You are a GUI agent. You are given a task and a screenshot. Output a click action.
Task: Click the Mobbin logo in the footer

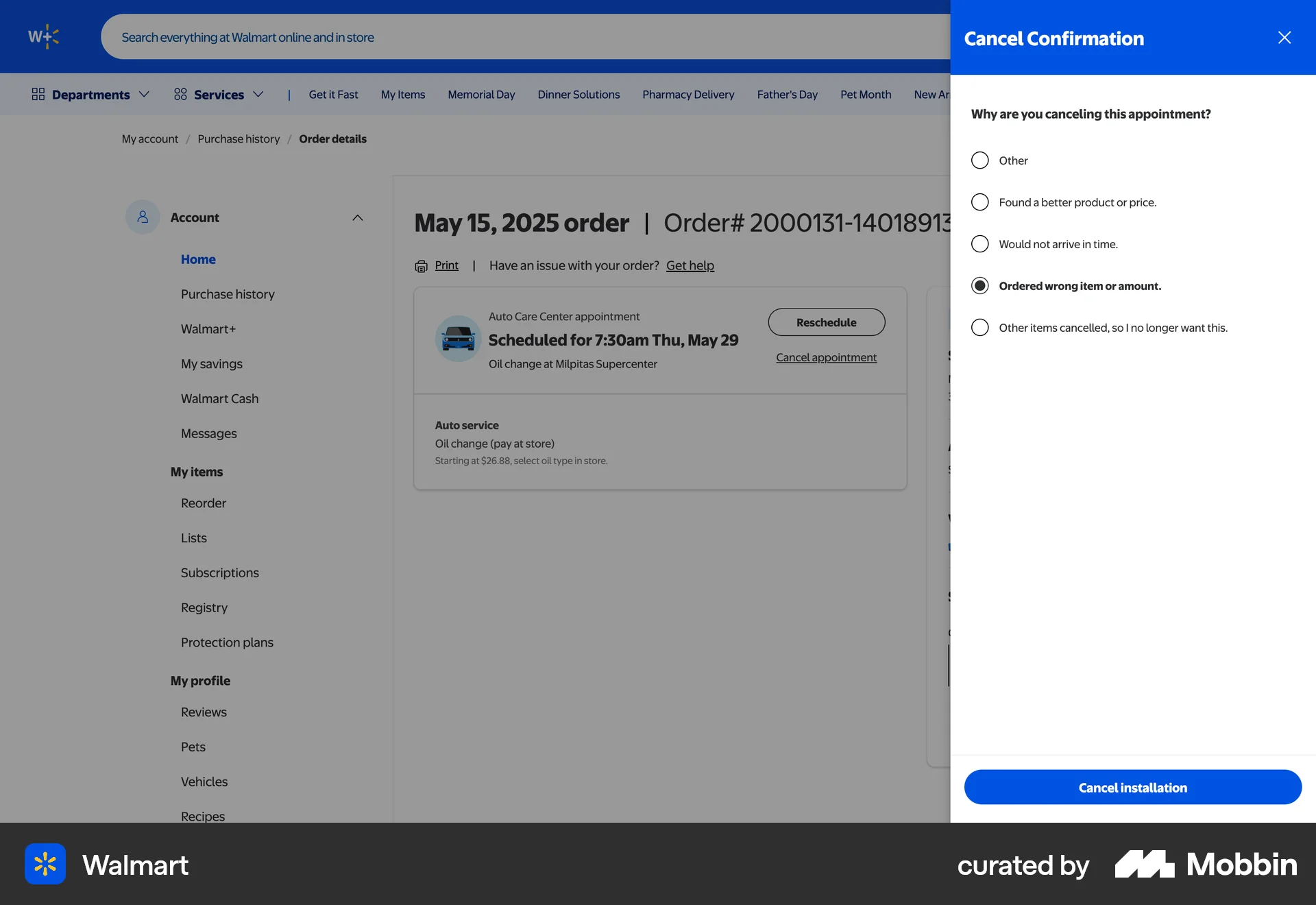point(1206,865)
